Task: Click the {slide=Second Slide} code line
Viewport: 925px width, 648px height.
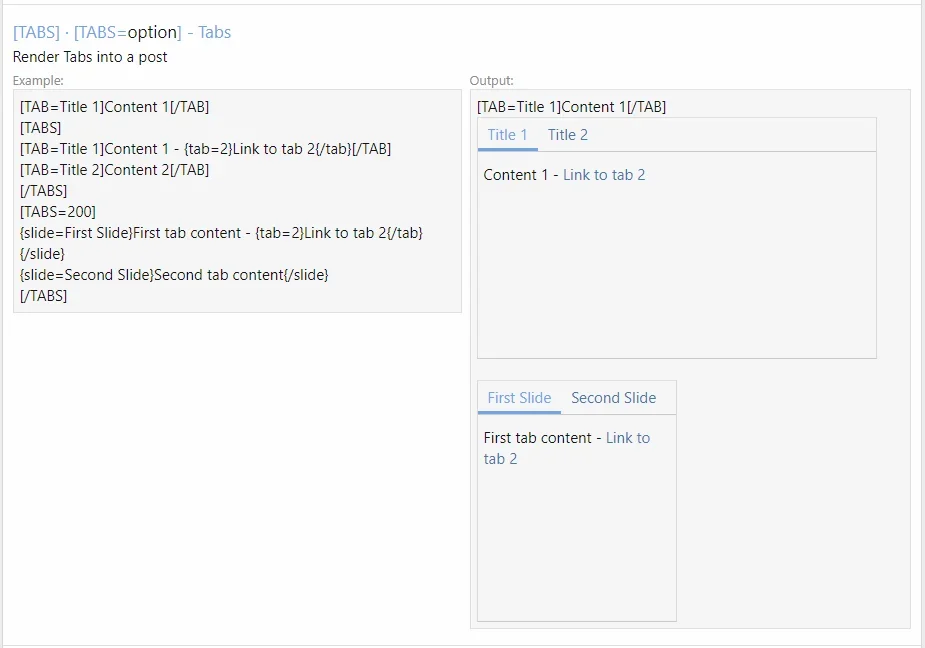Action: [174, 274]
